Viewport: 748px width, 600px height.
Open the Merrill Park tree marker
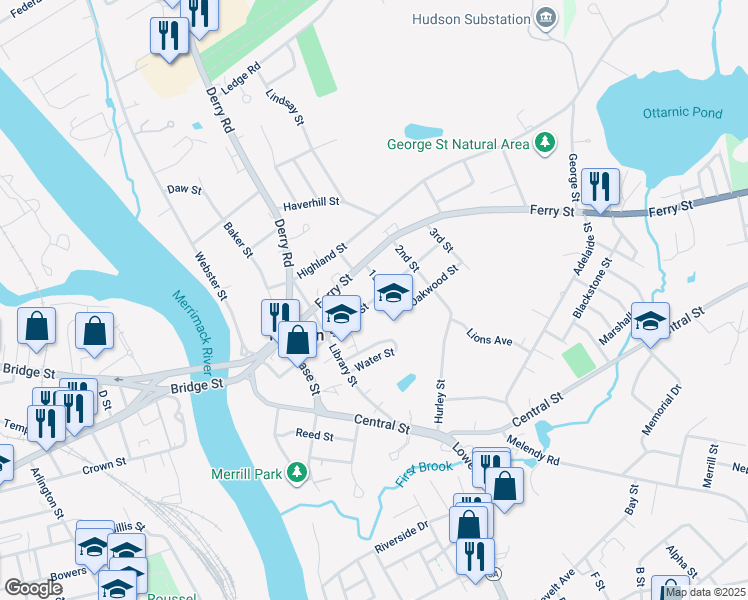point(297,473)
